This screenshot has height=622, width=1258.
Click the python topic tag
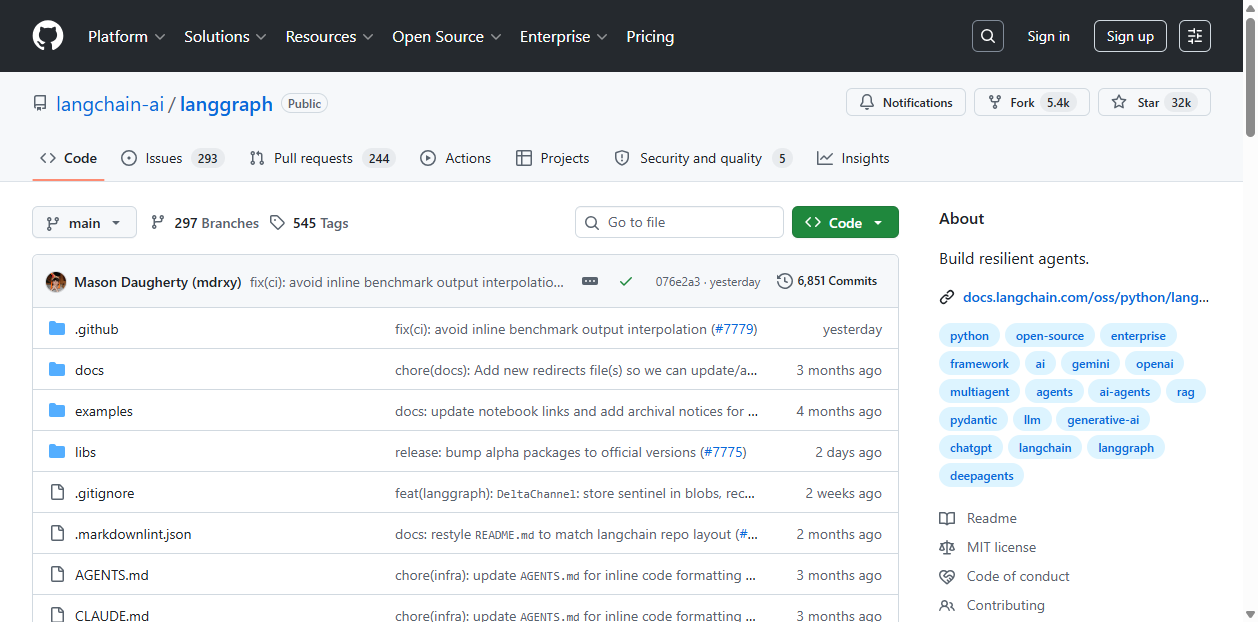pyautogui.click(x=969, y=336)
